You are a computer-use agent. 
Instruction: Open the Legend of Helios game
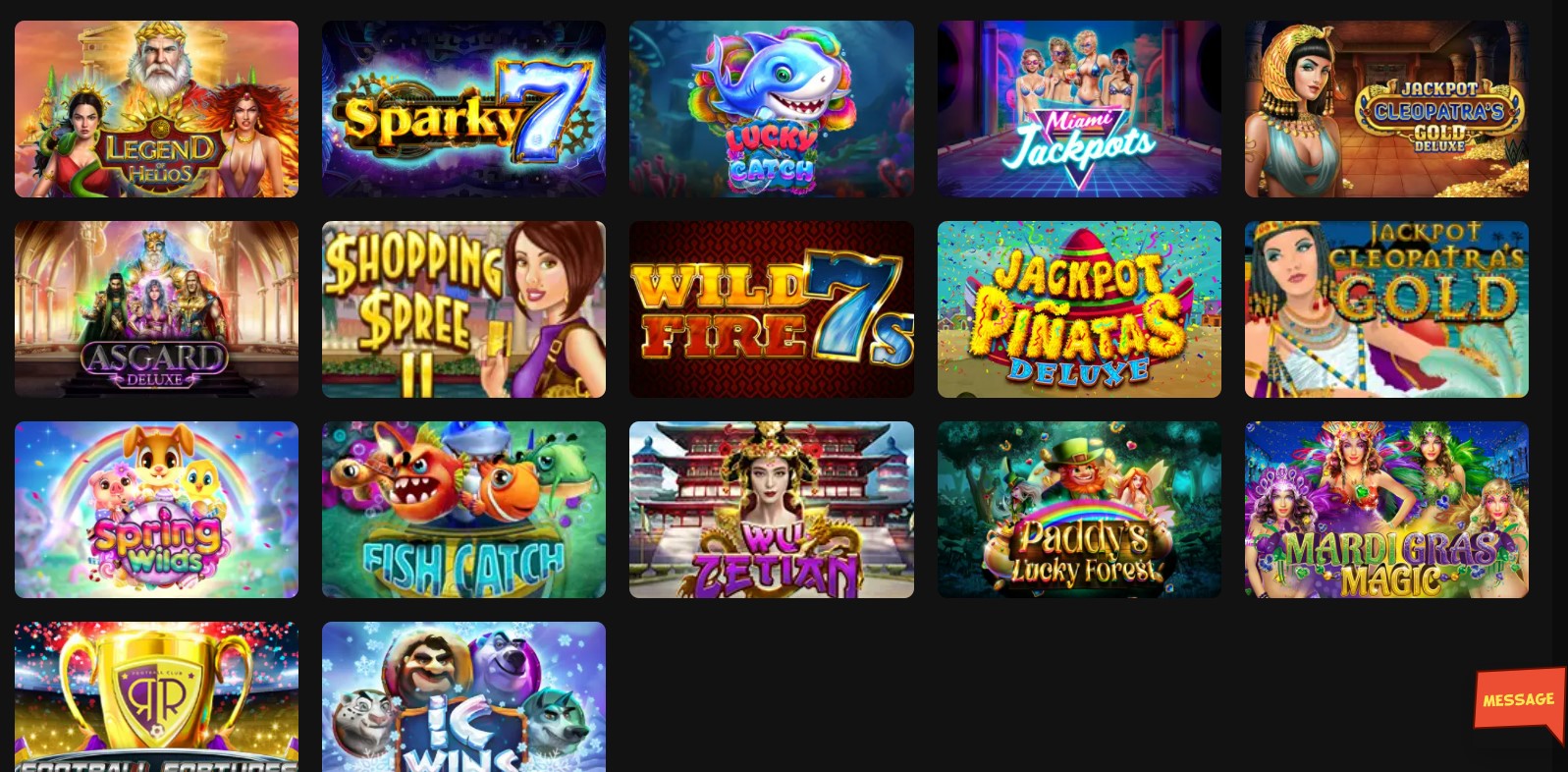[156, 109]
